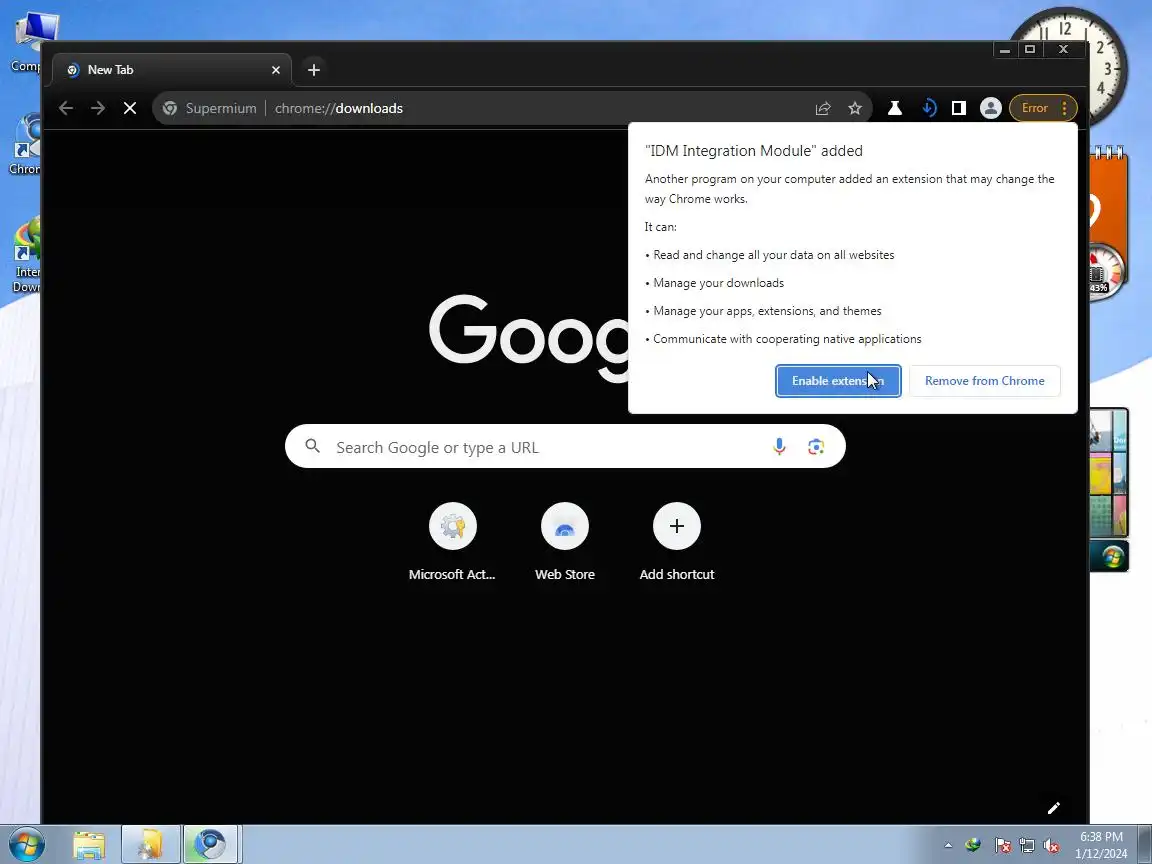Click Enable extension button
1152x864 pixels.
click(x=838, y=381)
